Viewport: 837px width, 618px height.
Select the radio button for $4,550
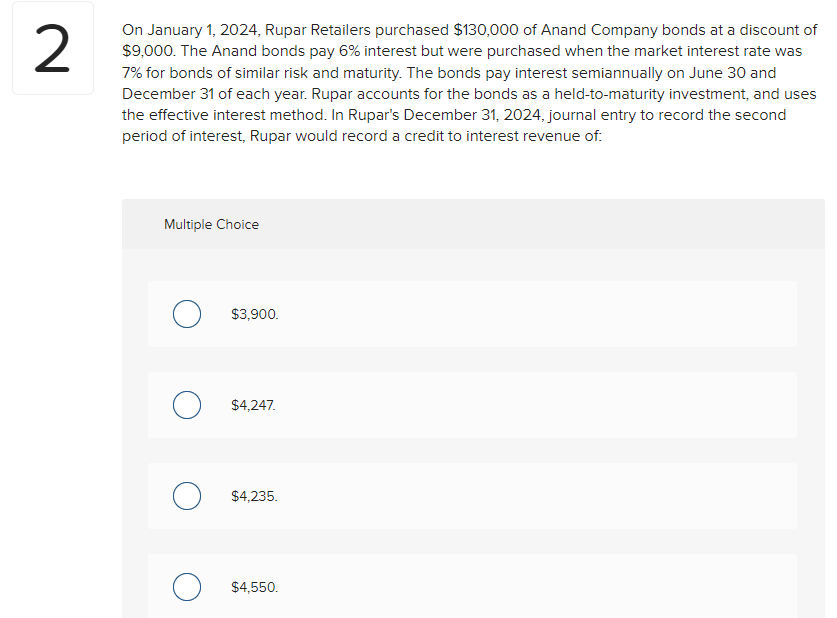point(187,587)
